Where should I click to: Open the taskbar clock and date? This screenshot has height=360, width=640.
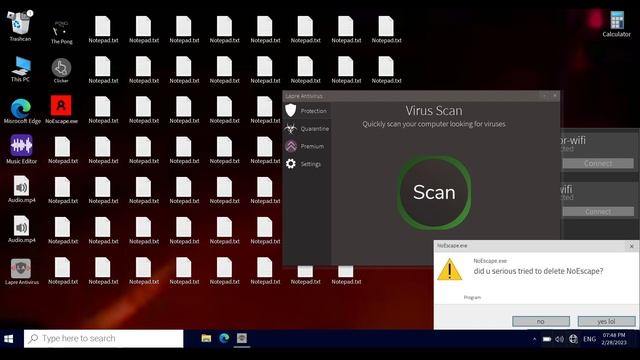click(614, 339)
